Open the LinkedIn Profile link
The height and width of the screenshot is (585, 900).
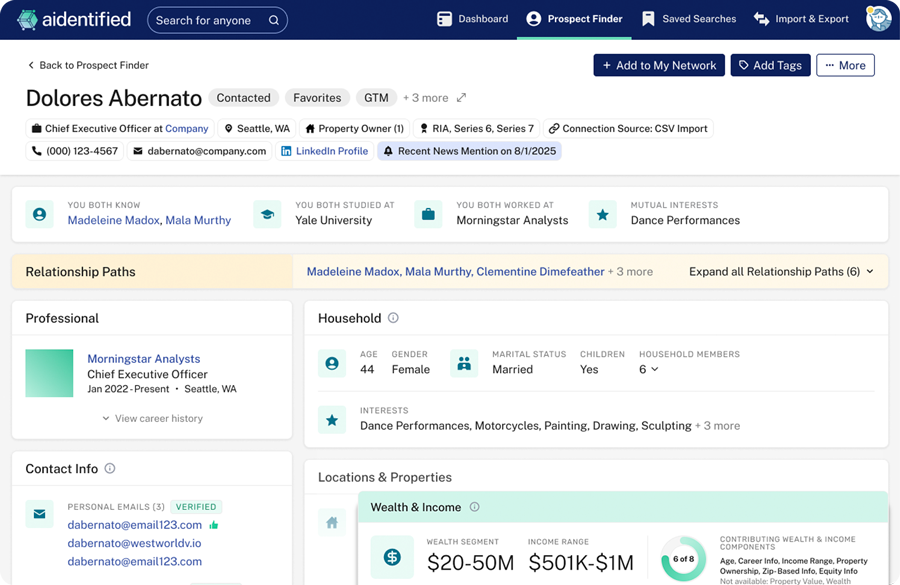pyautogui.click(x=325, y=151)
